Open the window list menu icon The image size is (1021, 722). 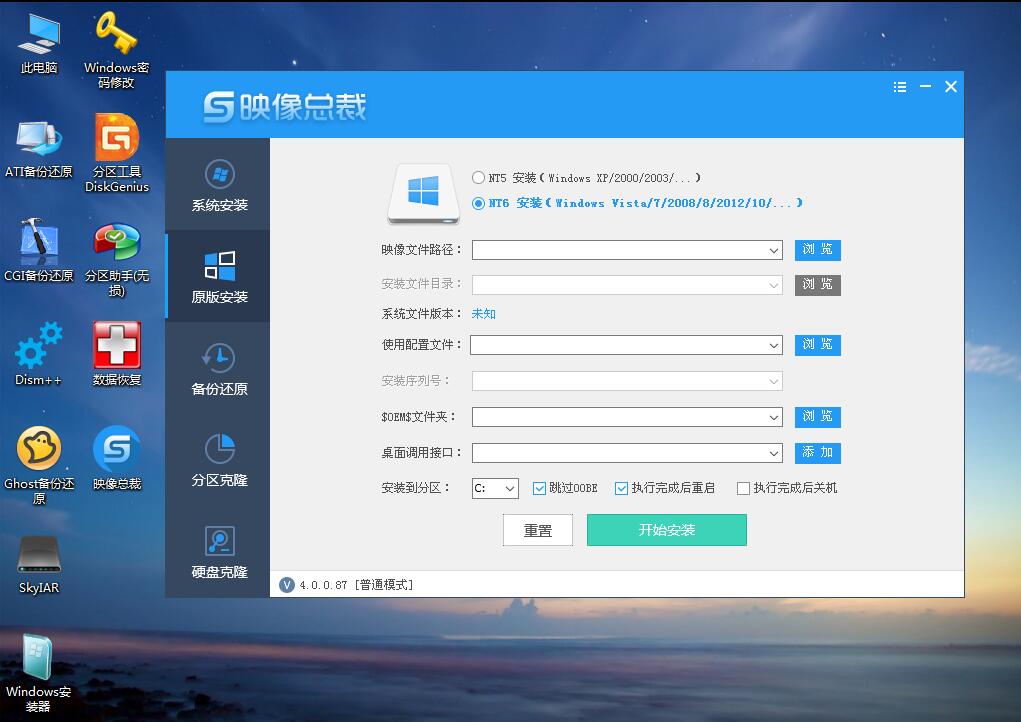pos(899,87)
